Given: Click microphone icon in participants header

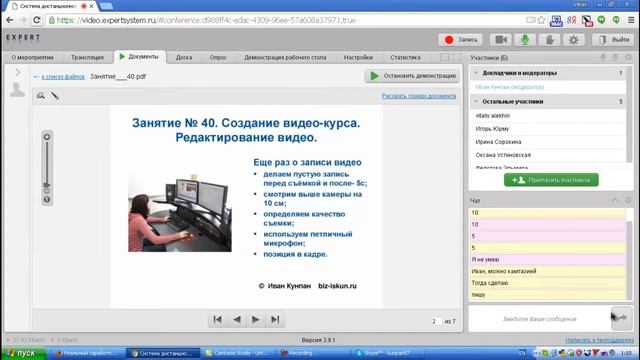Looking at the screenshot, I should (603, 58).
